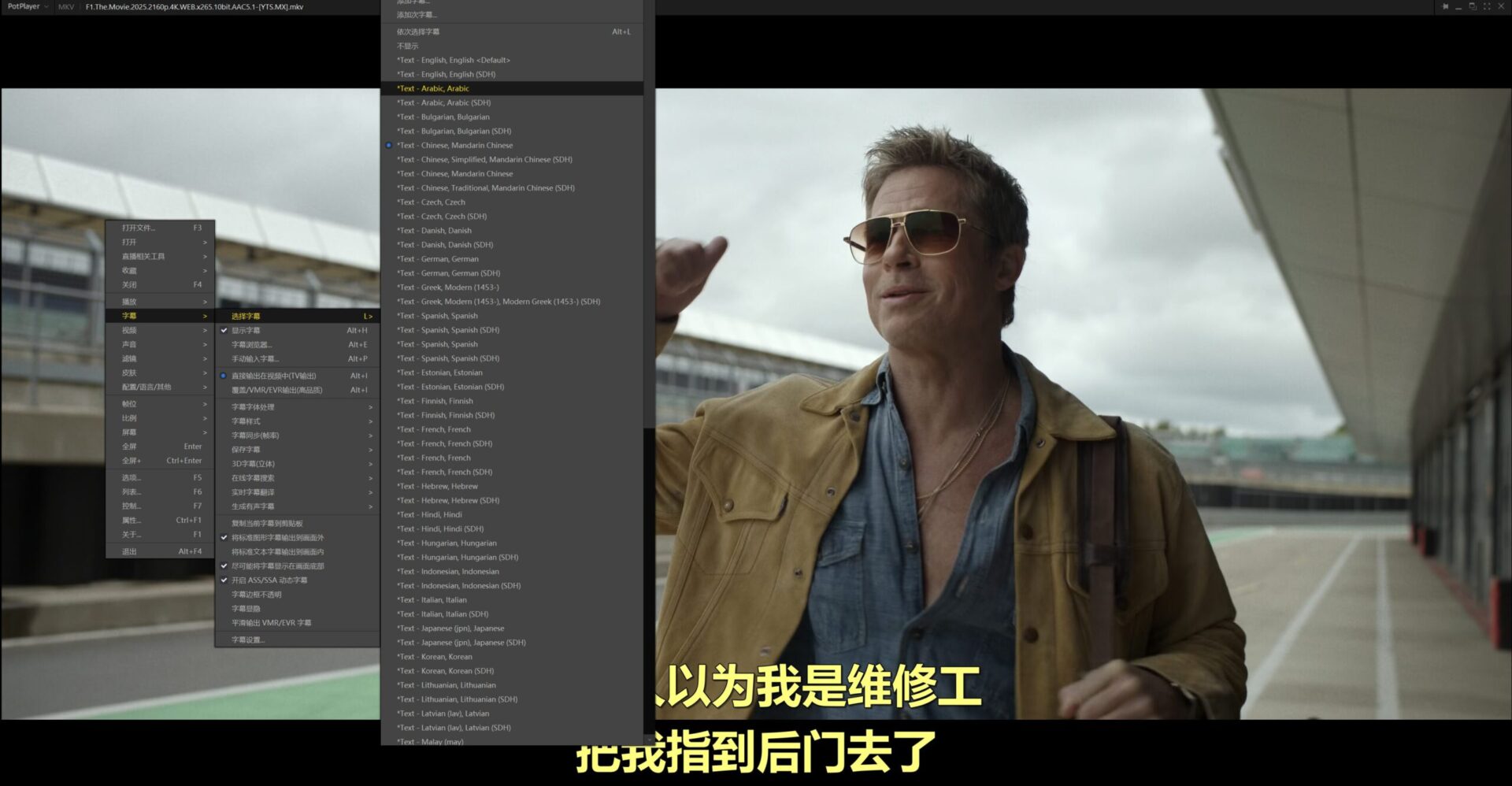Click 关闭 in the context menu
Screen dimensions: 1512x786
161,284
